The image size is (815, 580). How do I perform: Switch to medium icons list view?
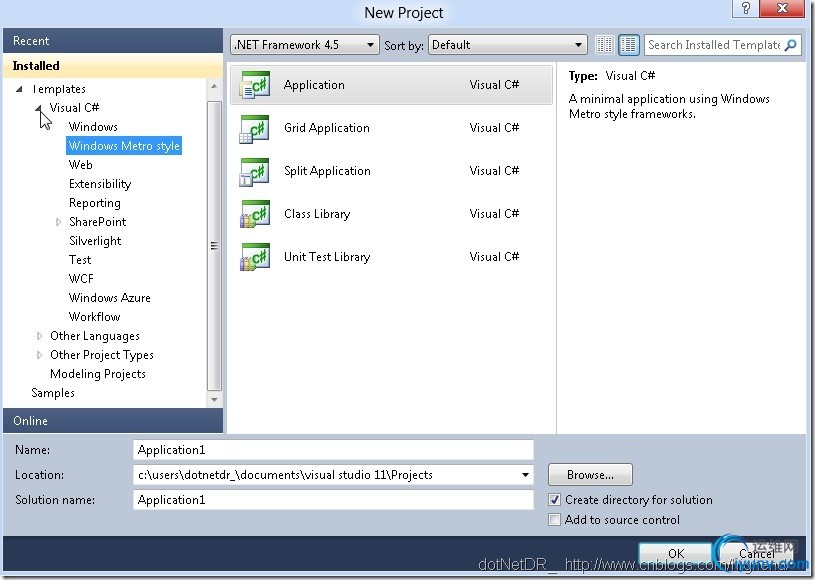629,45
